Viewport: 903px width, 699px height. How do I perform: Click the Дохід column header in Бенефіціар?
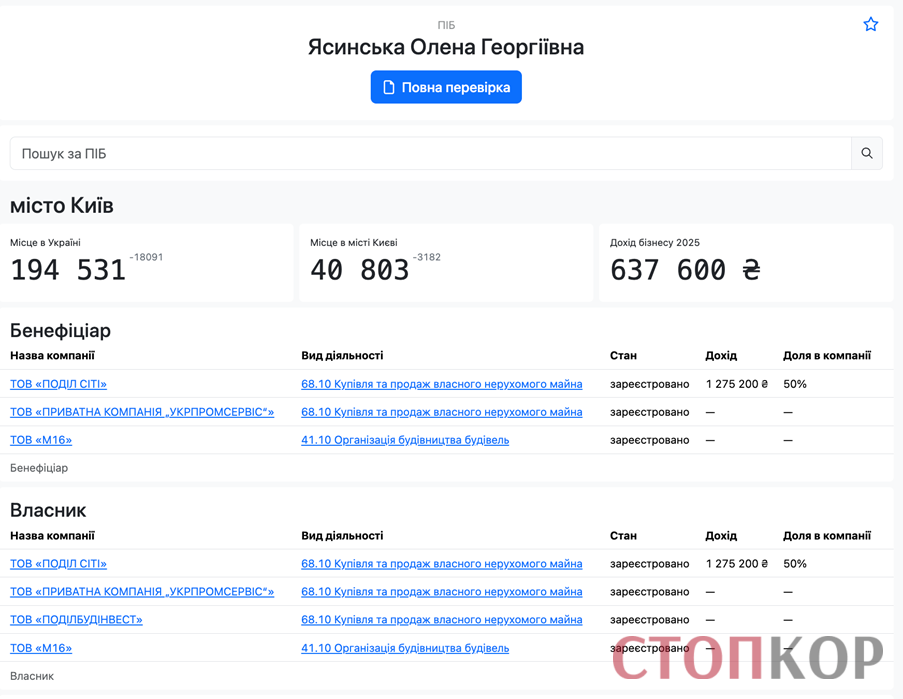click(x=721, y=355)
